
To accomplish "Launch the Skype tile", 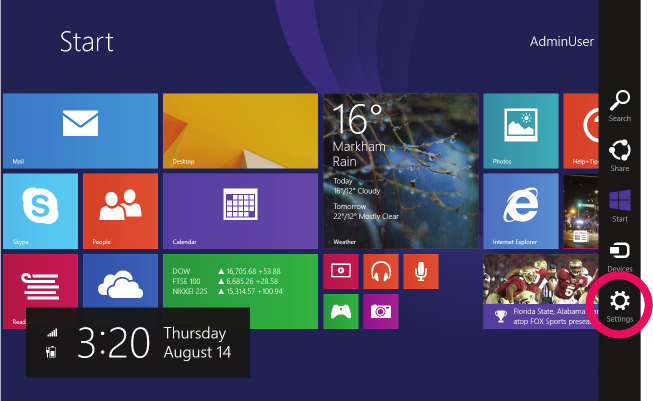I will click(x=40, y=211).
